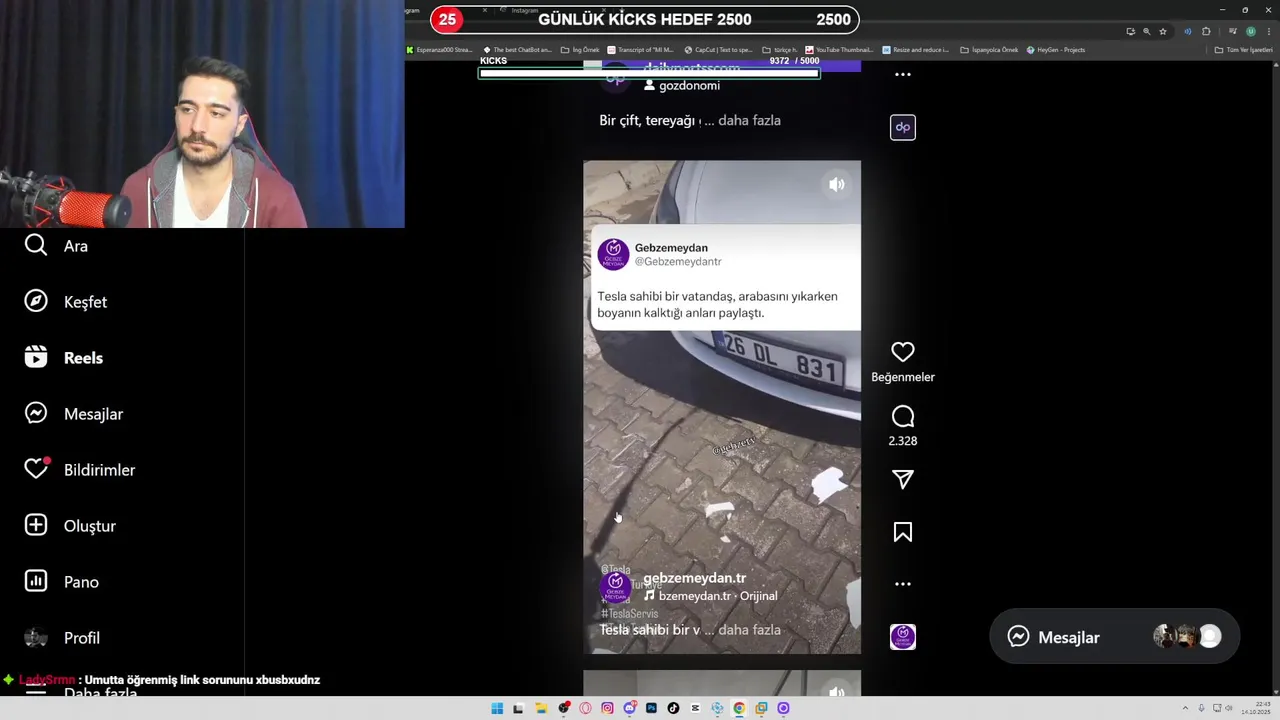Screen dimensions: 1280x720
Task: Open the Transcript of bookmark
Action: click(x=641, y=50)
